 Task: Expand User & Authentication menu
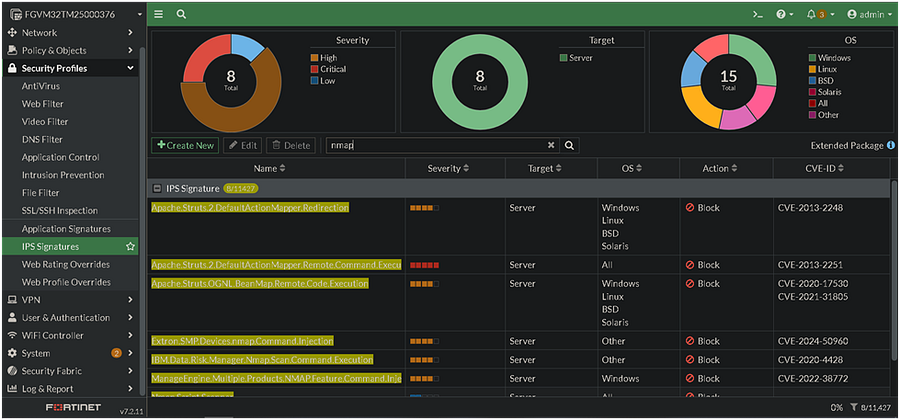[x=71, y=317]
